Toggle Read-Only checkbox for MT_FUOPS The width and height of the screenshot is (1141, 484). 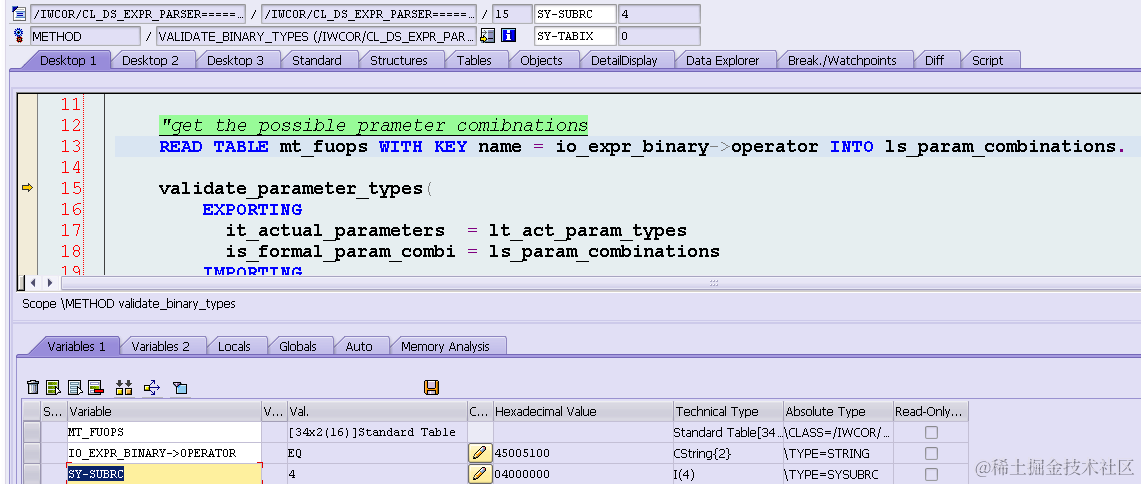coord(931,432)
